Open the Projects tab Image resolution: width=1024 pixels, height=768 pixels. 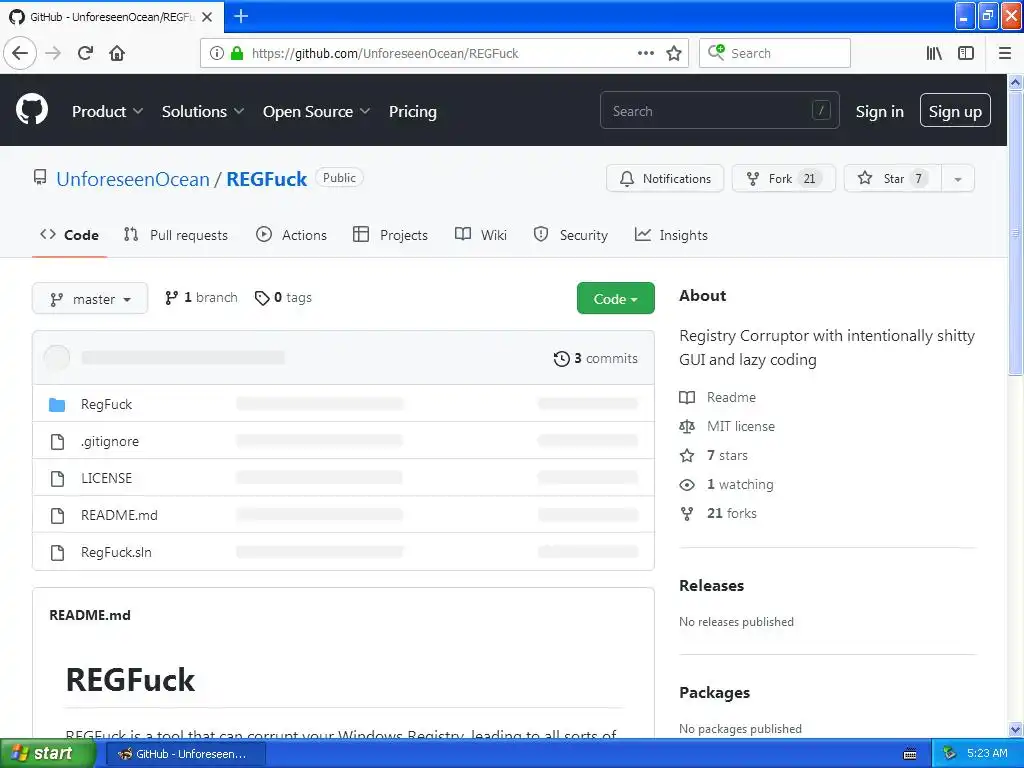tap(391, 235)
